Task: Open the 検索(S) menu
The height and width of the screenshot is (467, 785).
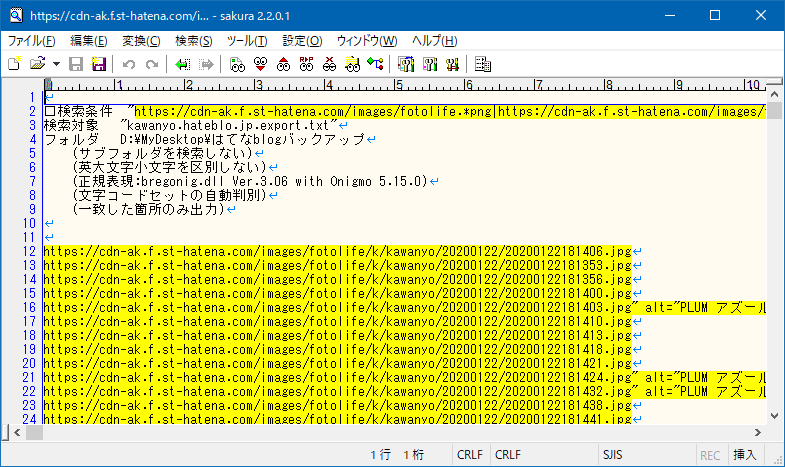Action: tap(194, 41)
